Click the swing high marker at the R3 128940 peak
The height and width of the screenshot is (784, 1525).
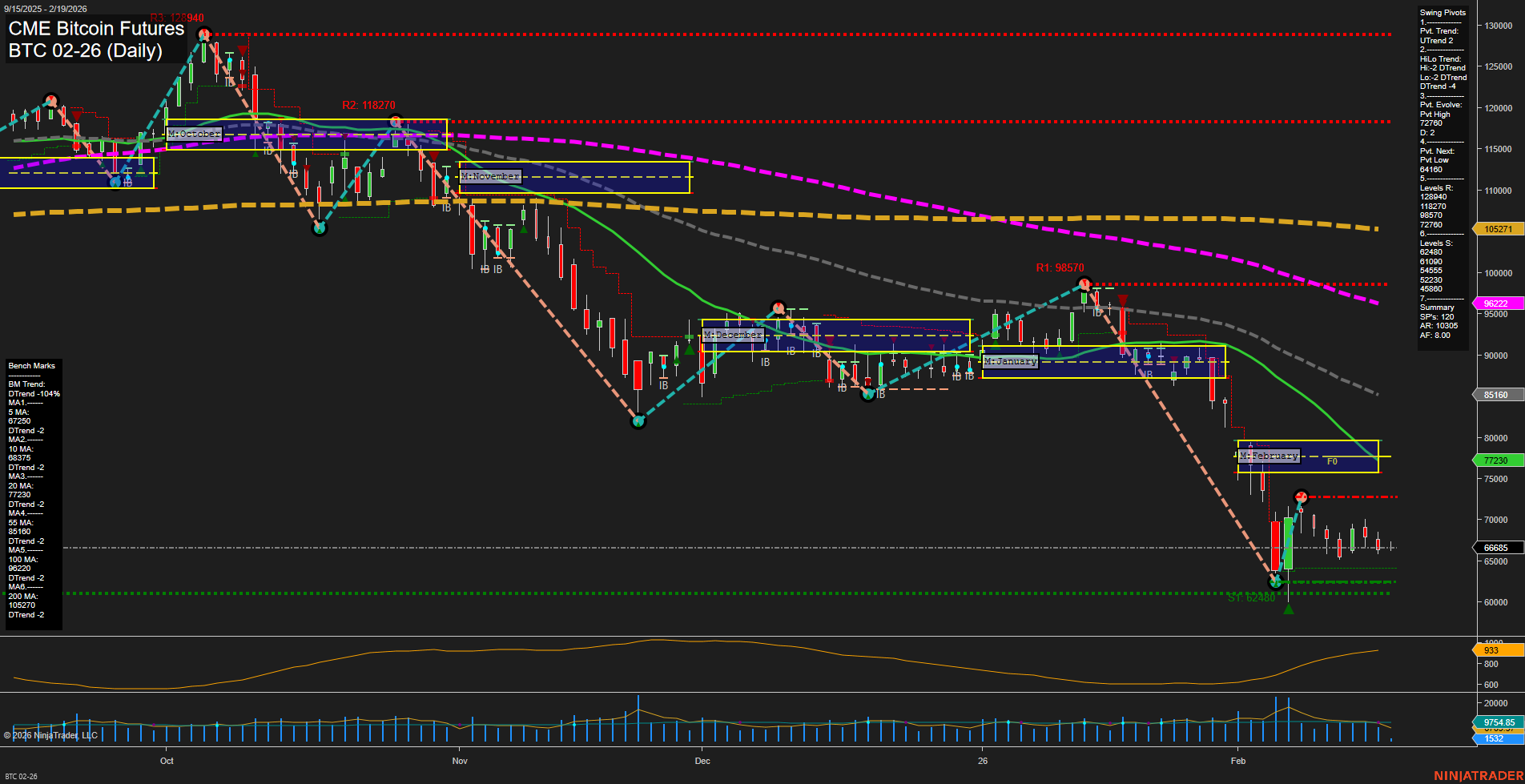click(204, 32)
